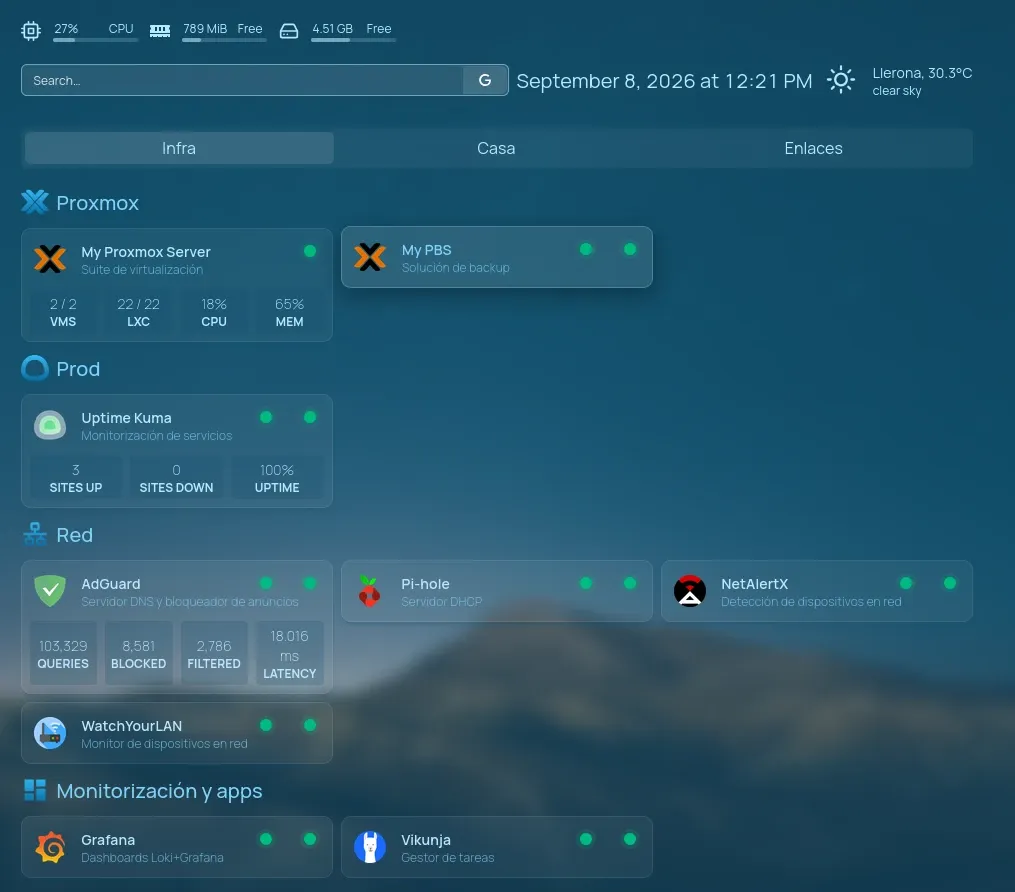
Task: Click the 0 SITES DOWN stat block
Action: (x=176, y=478)
